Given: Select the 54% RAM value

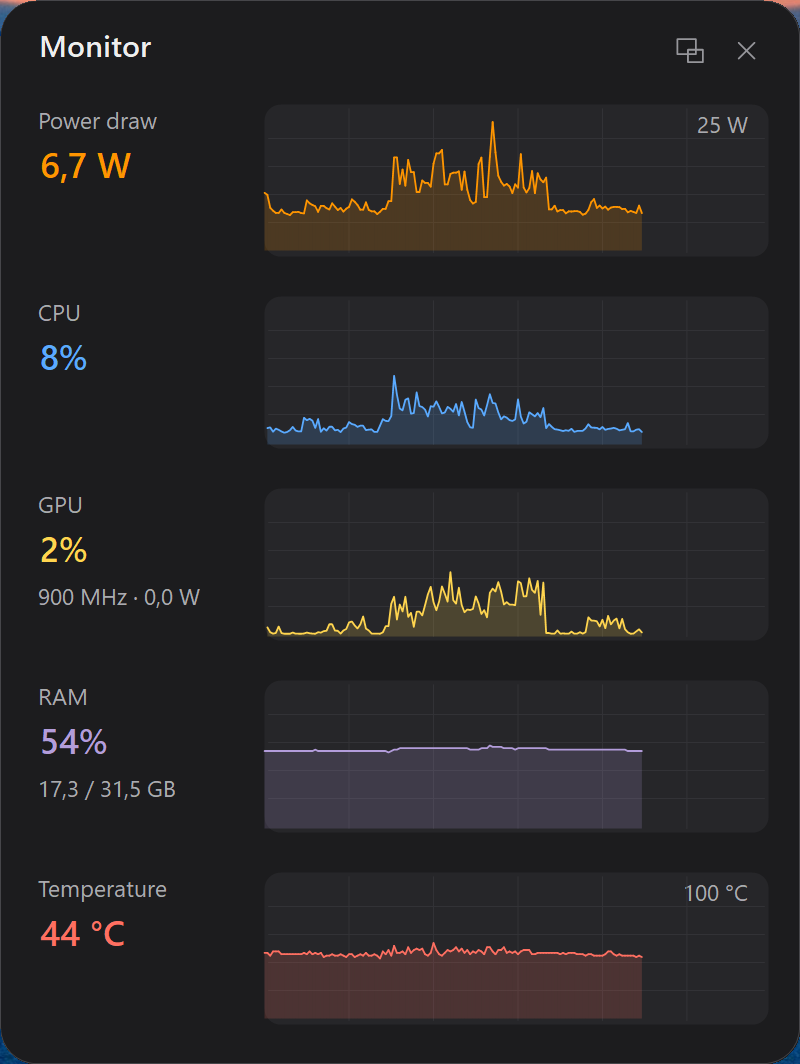Looking at the screenshot, I should [74, 742].
